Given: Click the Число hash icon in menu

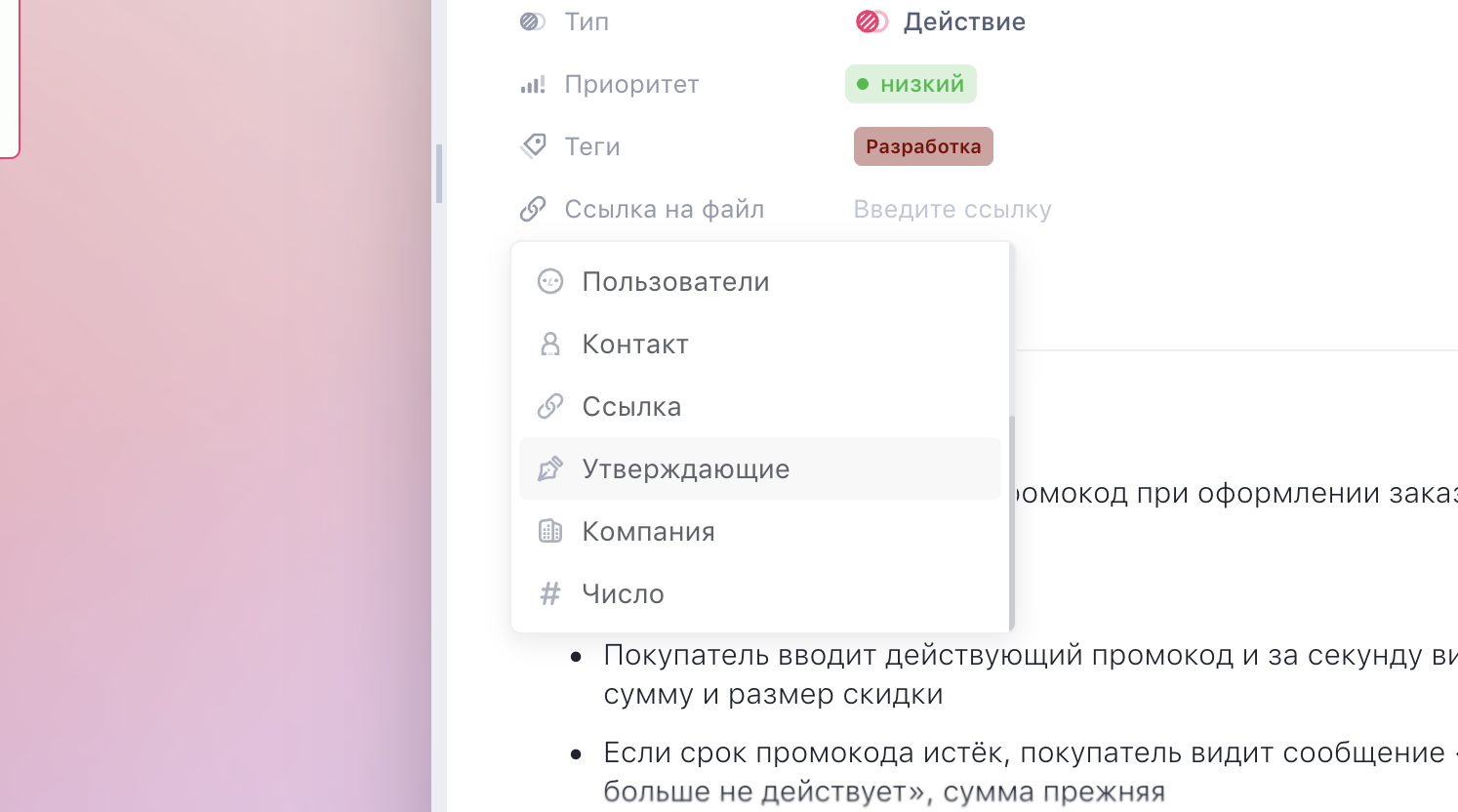Looking at the screenshot, I should click(550, 593).
